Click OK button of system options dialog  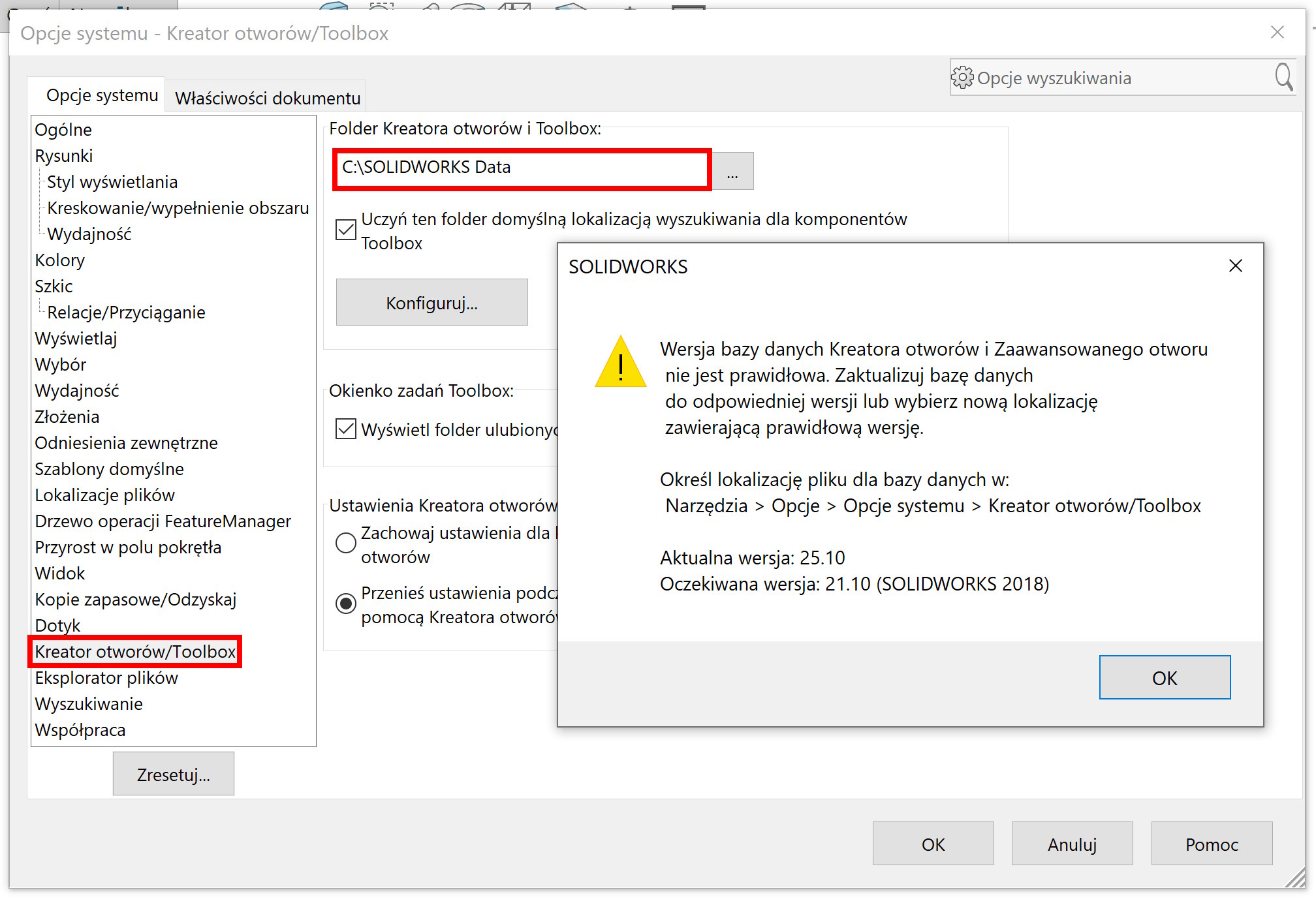(x=933, y=844)
